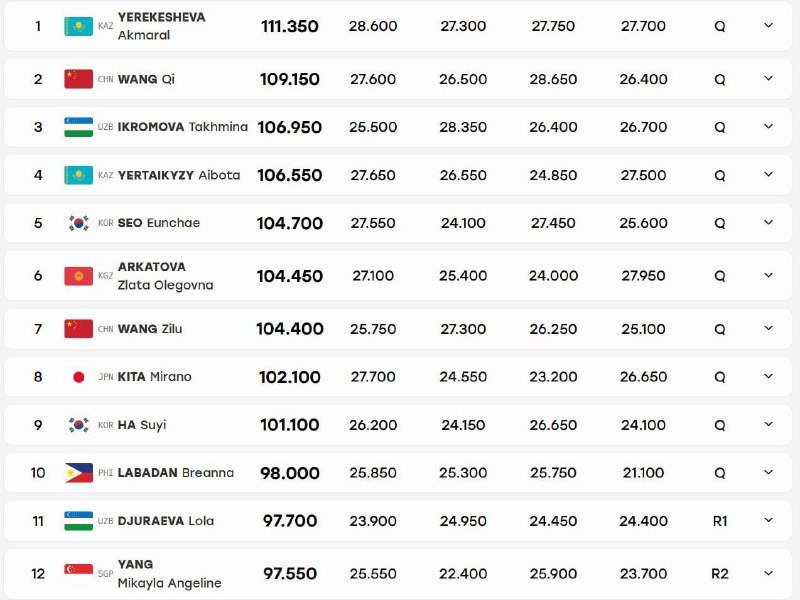The width and height of the screenshot is (800, 600).
Task: Open the athlete name Kita Mirano
Action: point(155,377)
